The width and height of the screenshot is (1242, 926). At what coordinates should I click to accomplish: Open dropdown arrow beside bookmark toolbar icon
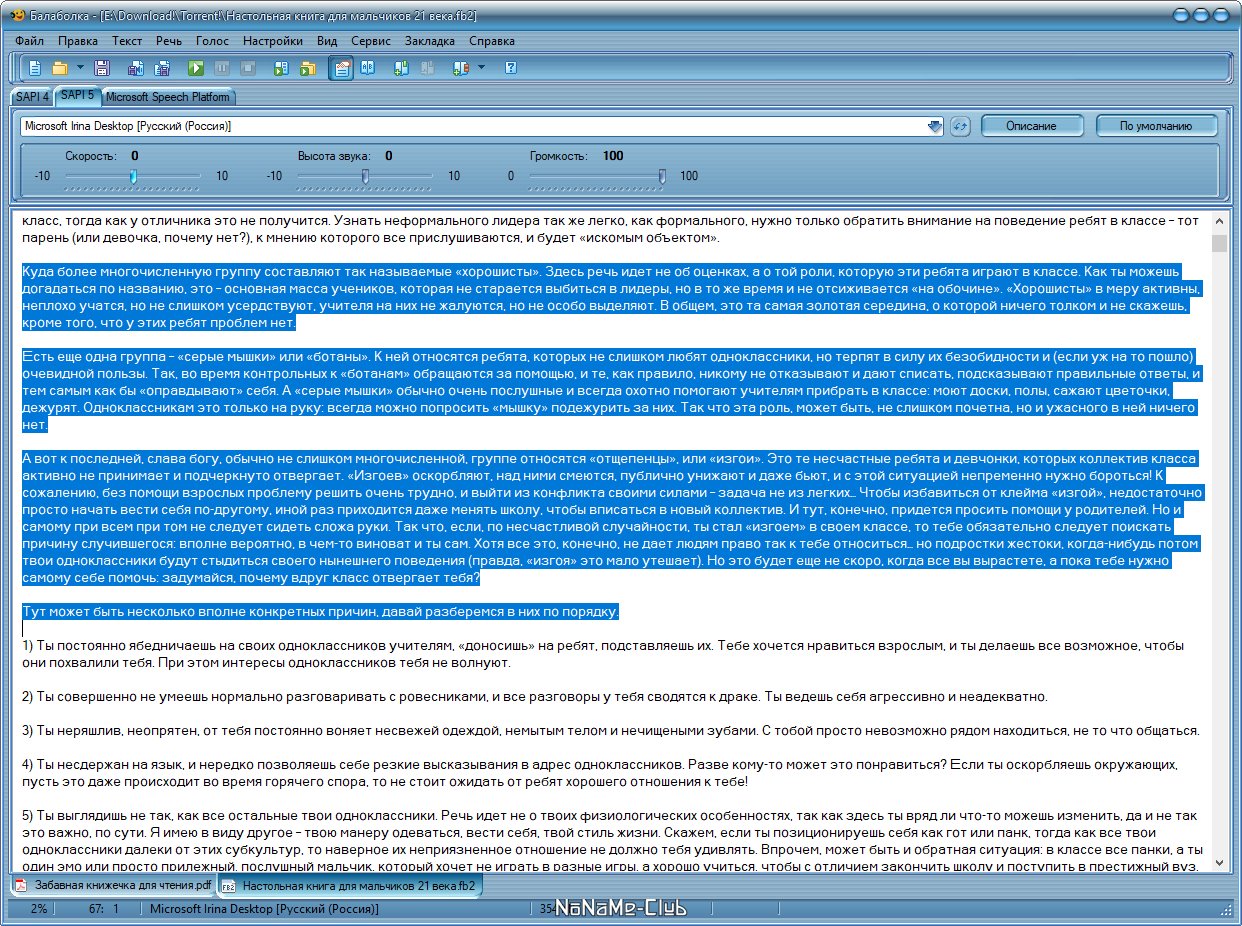(x=481, y=68)
